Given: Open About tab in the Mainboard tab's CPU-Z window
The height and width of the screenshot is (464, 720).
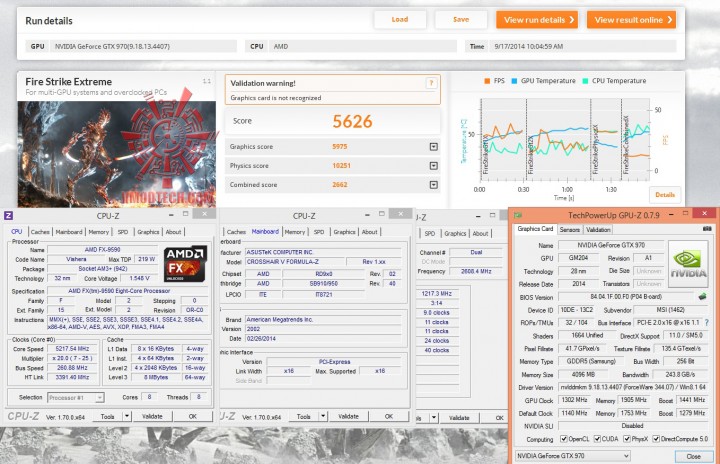Looking at the screenshot, I should coord(369,232).
